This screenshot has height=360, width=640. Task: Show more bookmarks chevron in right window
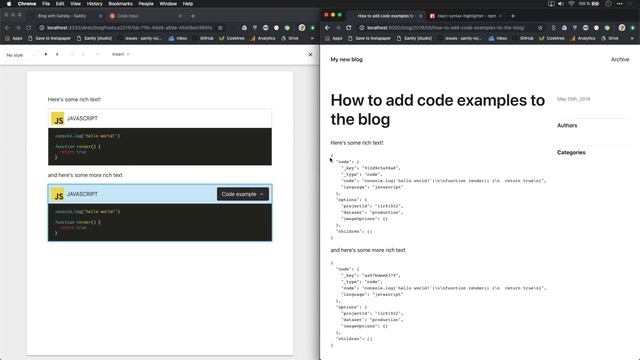tap(632, 38)
